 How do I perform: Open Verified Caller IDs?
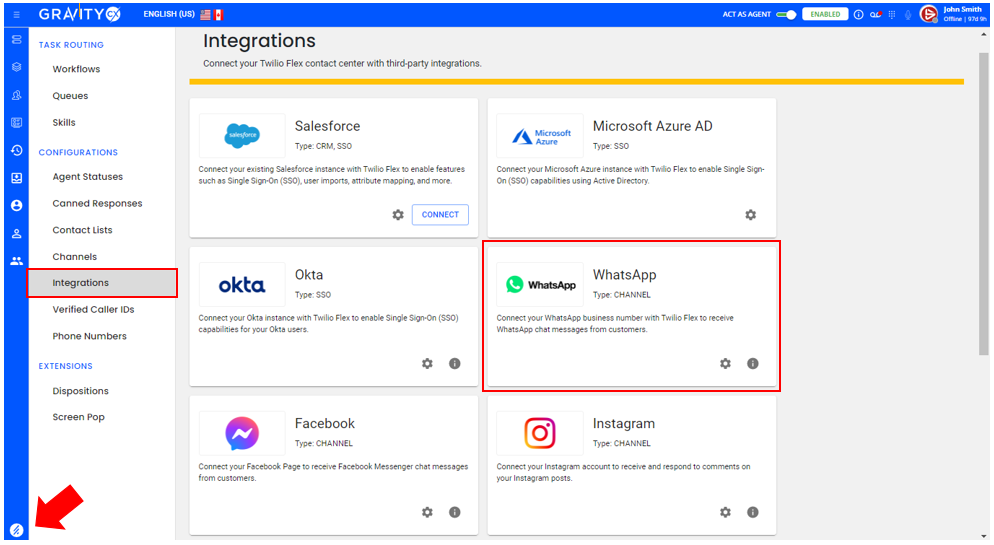click(x=93, y=309)
